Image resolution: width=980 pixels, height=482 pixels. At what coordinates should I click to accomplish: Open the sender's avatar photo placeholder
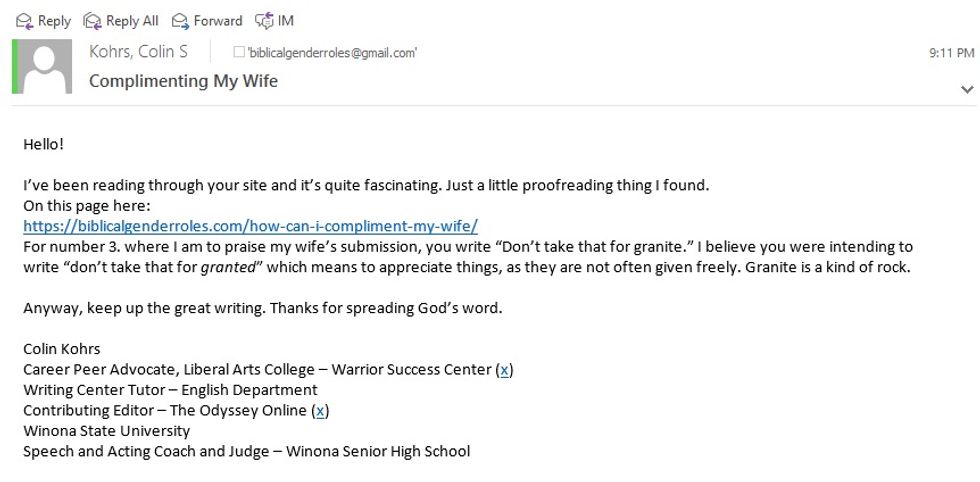coord(46,67)
